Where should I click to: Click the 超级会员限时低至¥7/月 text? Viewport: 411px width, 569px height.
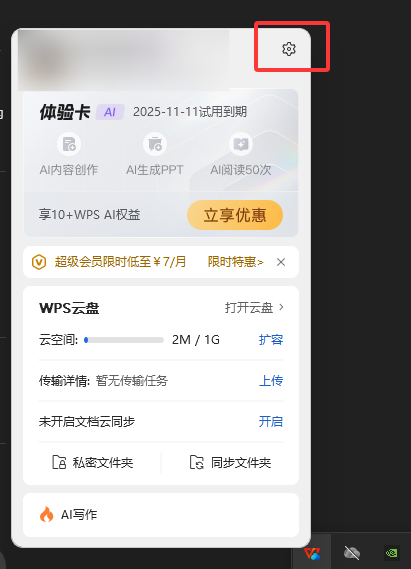click(x=120, y=262)
